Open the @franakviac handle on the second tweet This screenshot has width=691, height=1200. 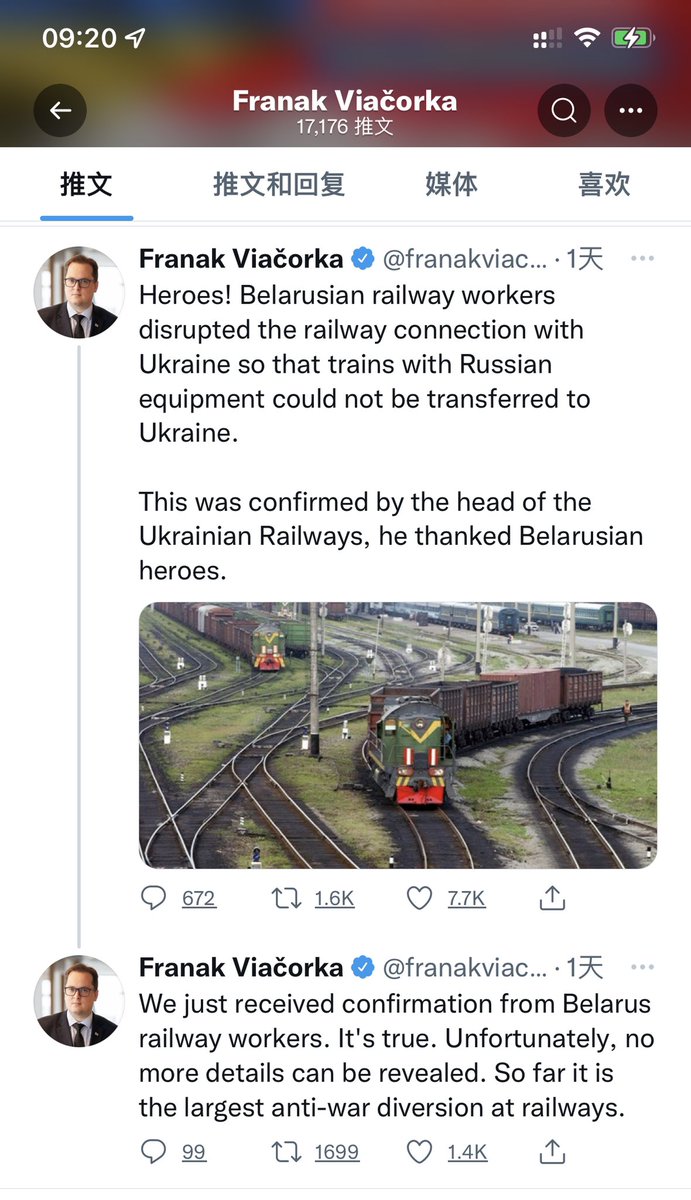(x=465, y=967)
